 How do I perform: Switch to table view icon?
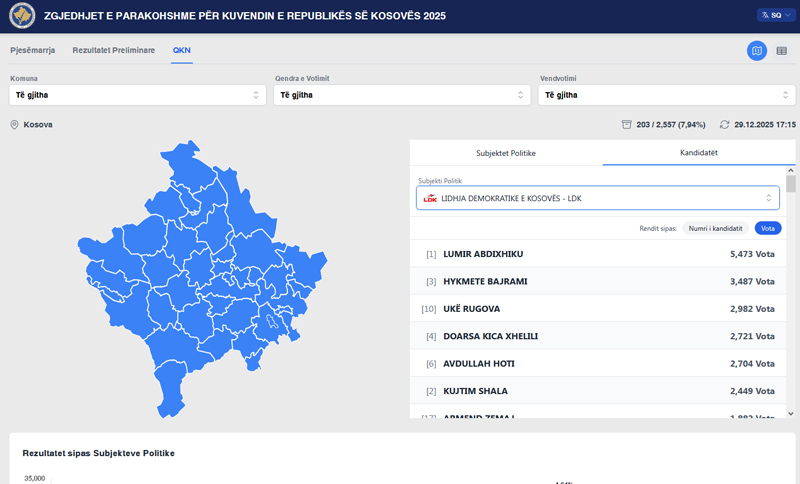(782, 51)
